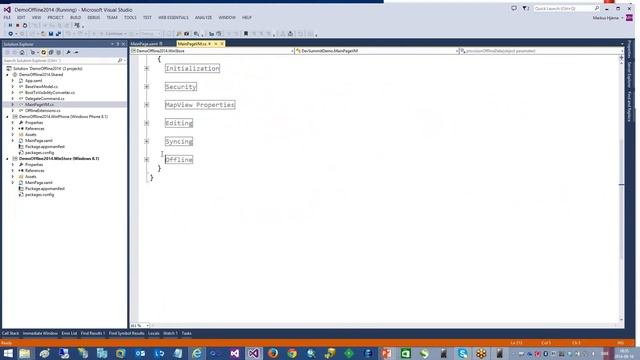The image size is (640, 360).
Task: Expand the Security code region
Action: tap(147, 87)
